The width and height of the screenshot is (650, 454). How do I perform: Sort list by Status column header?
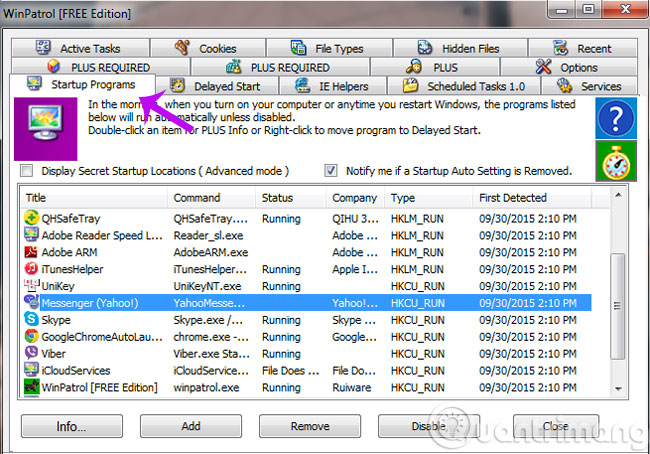(291, 198)
